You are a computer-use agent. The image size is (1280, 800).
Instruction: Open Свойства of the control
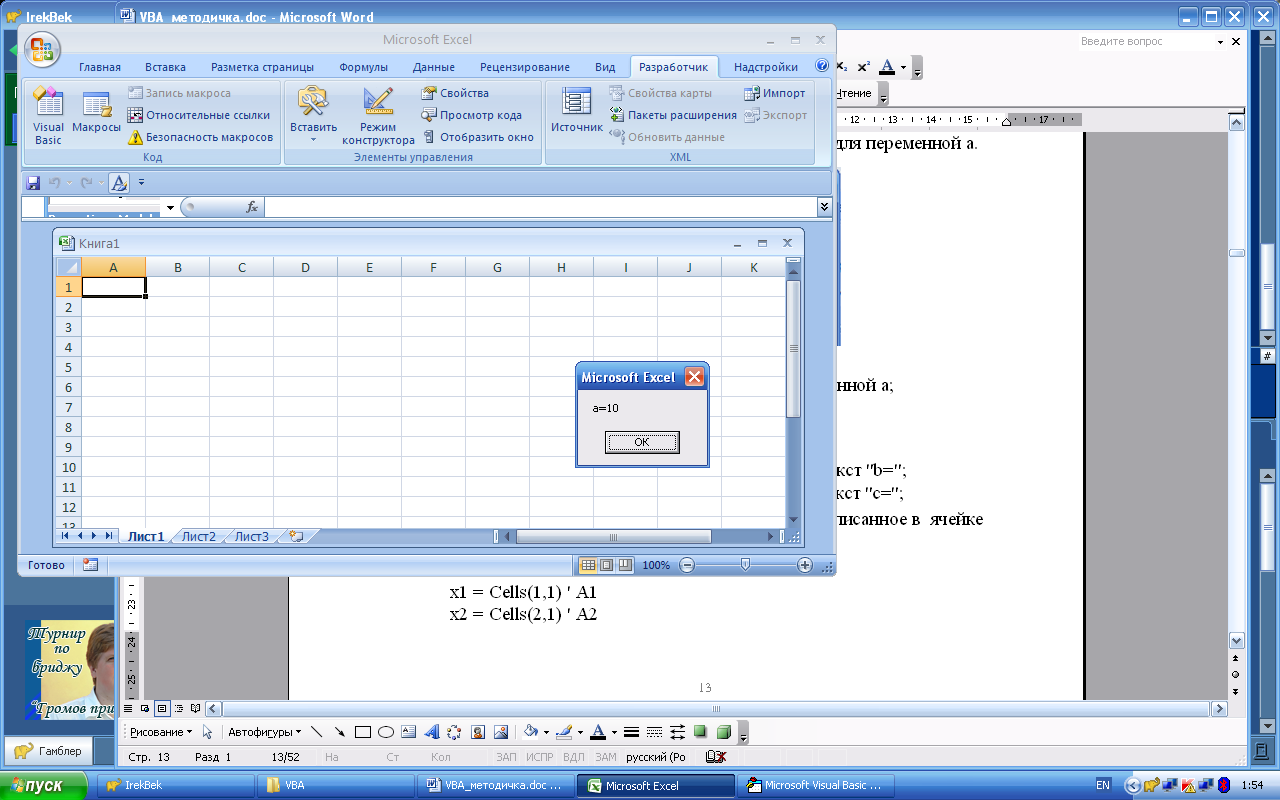[x=455, y=93]
